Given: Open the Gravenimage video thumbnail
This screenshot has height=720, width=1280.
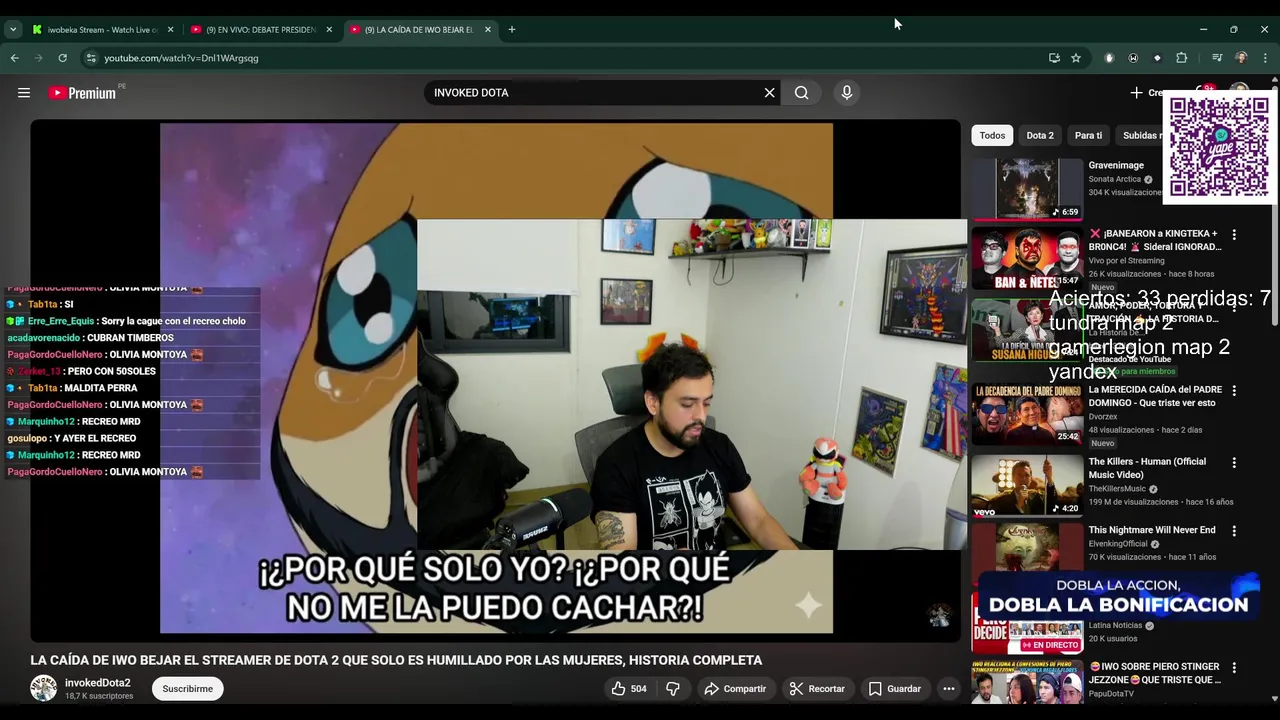Looking at the screenshot, I should [x=1027, y=189].
